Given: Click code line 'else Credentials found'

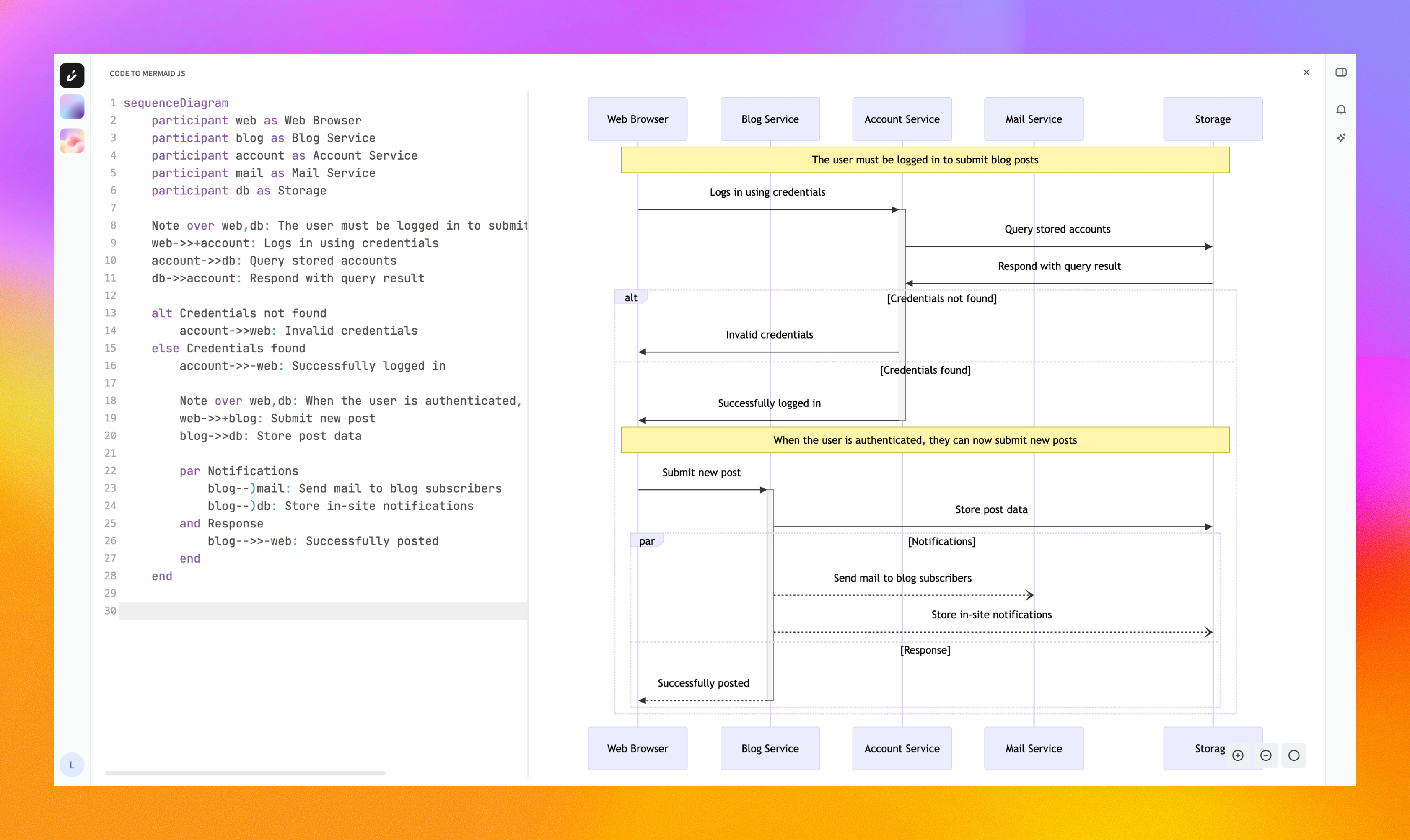Looking at the screenshot, I should coord(228,348).
